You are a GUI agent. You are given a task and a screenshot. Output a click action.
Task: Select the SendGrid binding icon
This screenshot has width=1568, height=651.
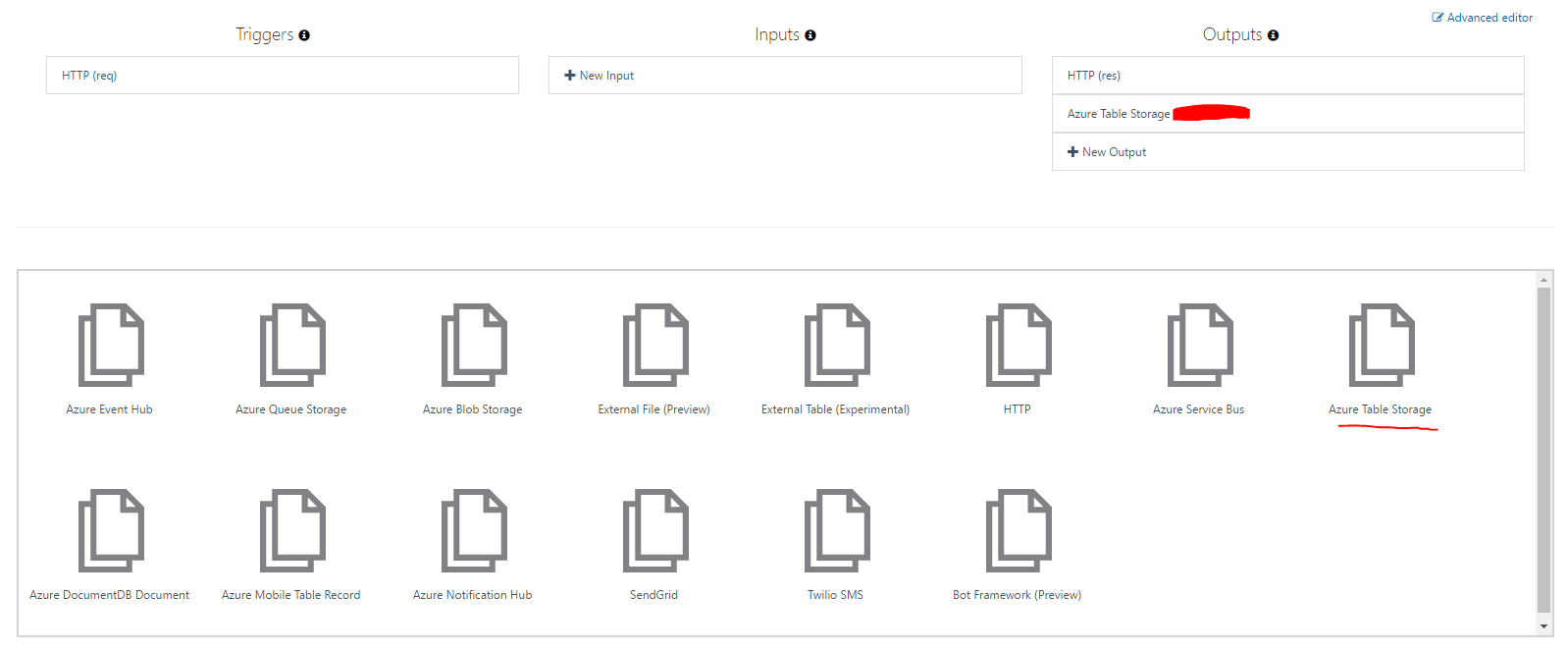click(x=655, y=530)
